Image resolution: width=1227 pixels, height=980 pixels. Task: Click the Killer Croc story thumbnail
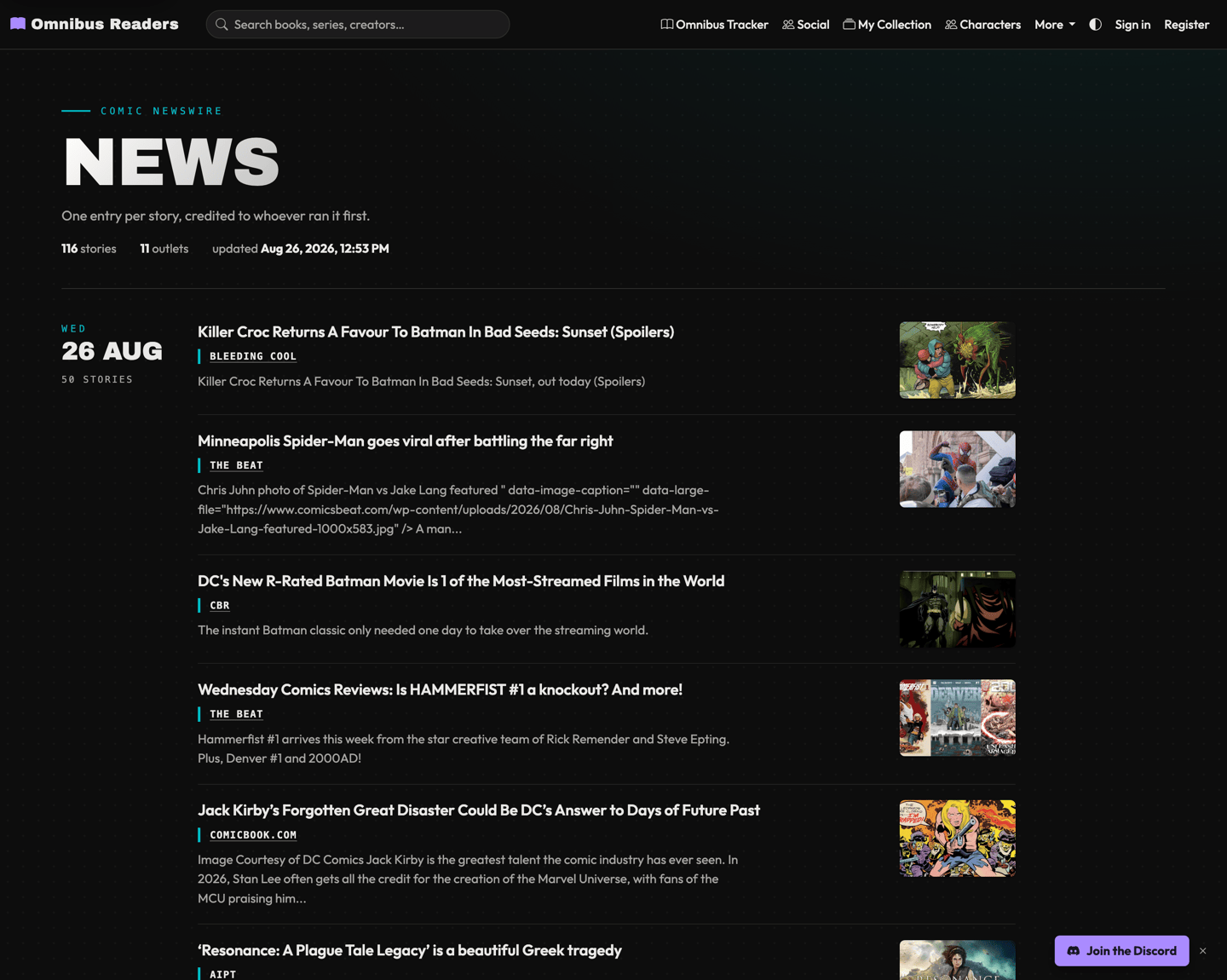(957, 360)
